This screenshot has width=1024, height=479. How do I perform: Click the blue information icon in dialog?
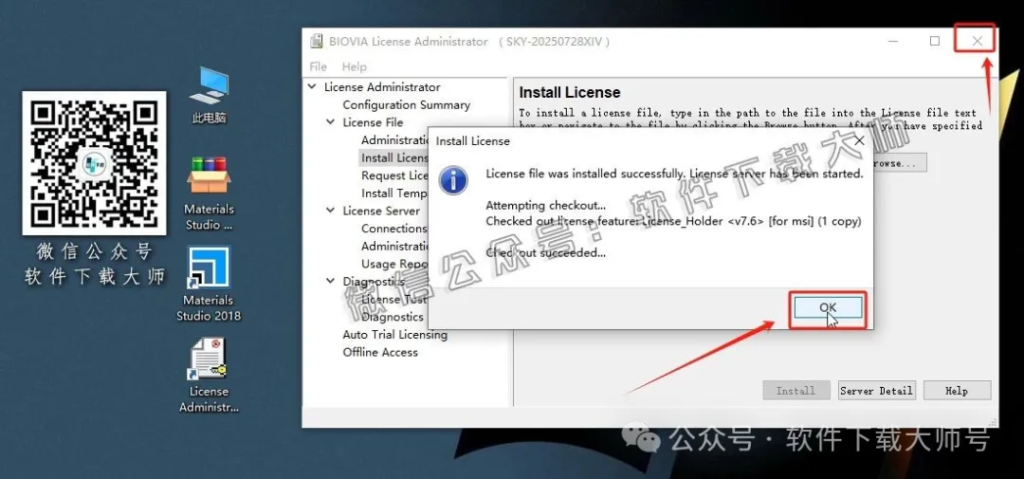pyautogui.click(x=455, y=181)
